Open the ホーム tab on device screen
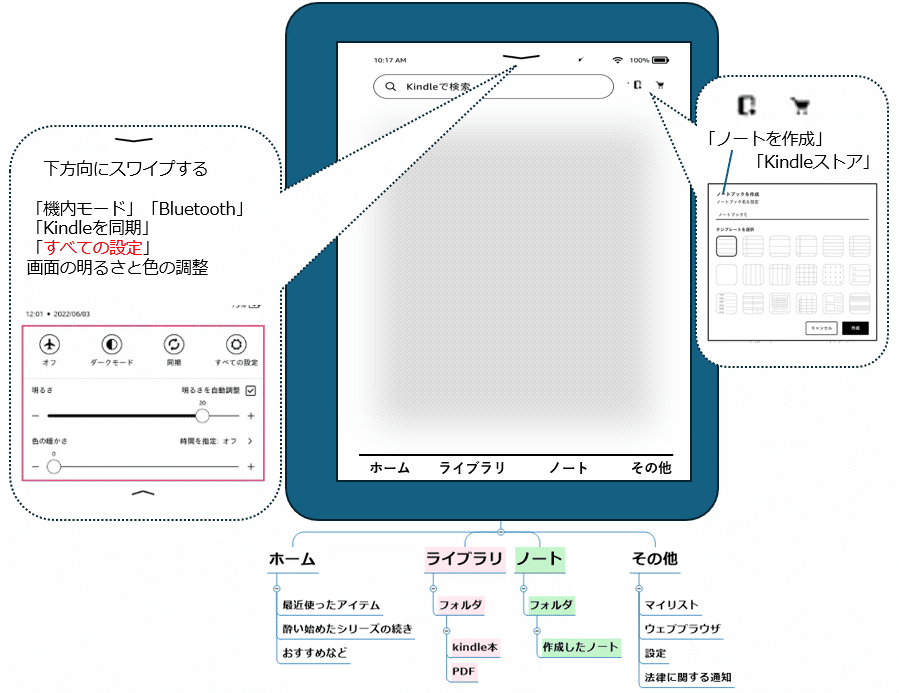 coord(389,468)
